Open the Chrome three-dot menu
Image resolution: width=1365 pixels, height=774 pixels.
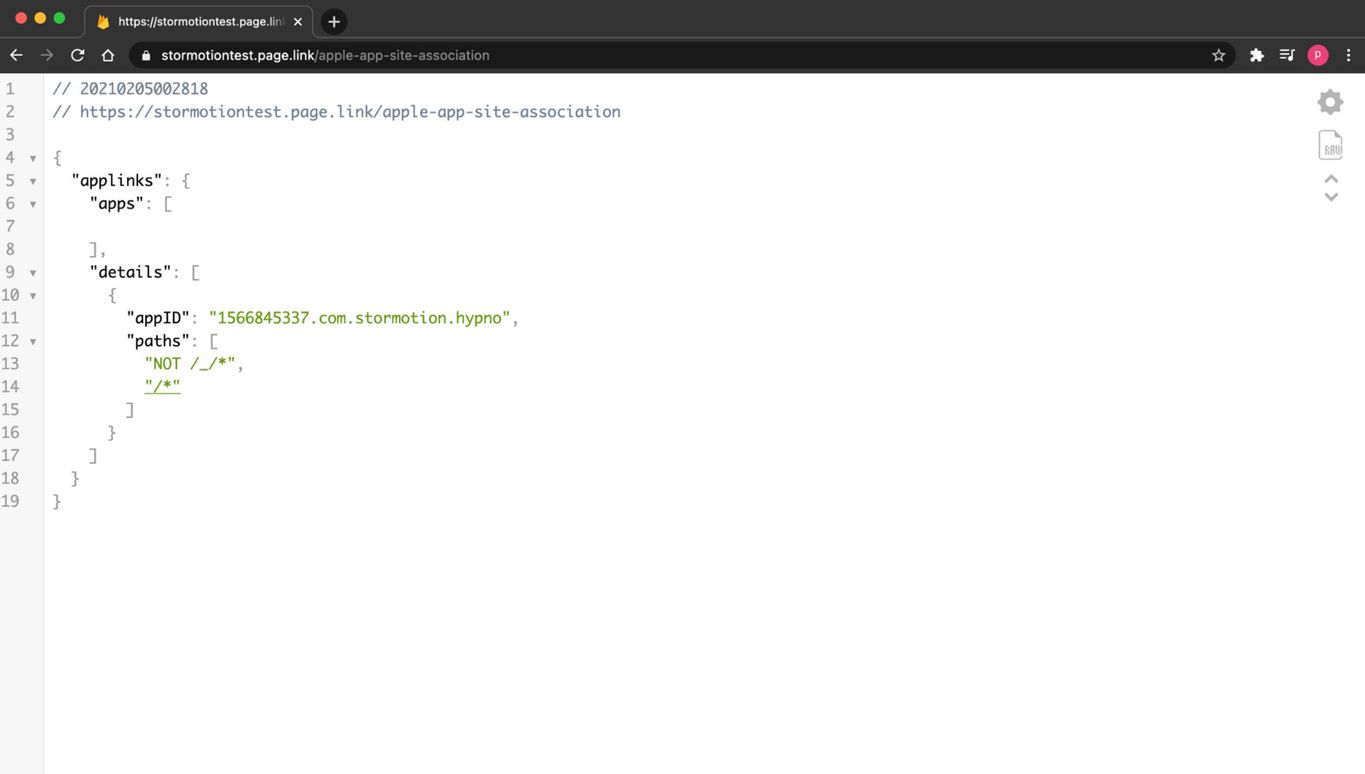pyautogui.click(x=1347, y=55)
